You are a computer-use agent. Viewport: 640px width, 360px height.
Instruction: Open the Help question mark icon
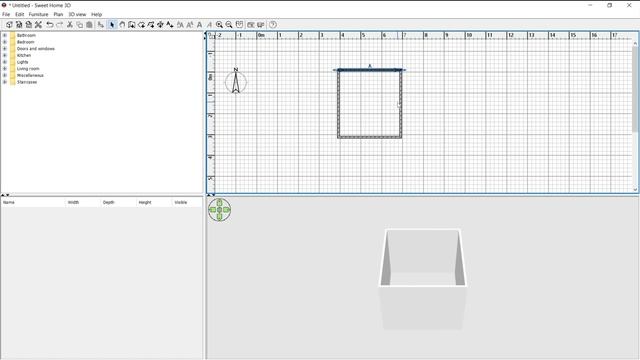[273, 25]
